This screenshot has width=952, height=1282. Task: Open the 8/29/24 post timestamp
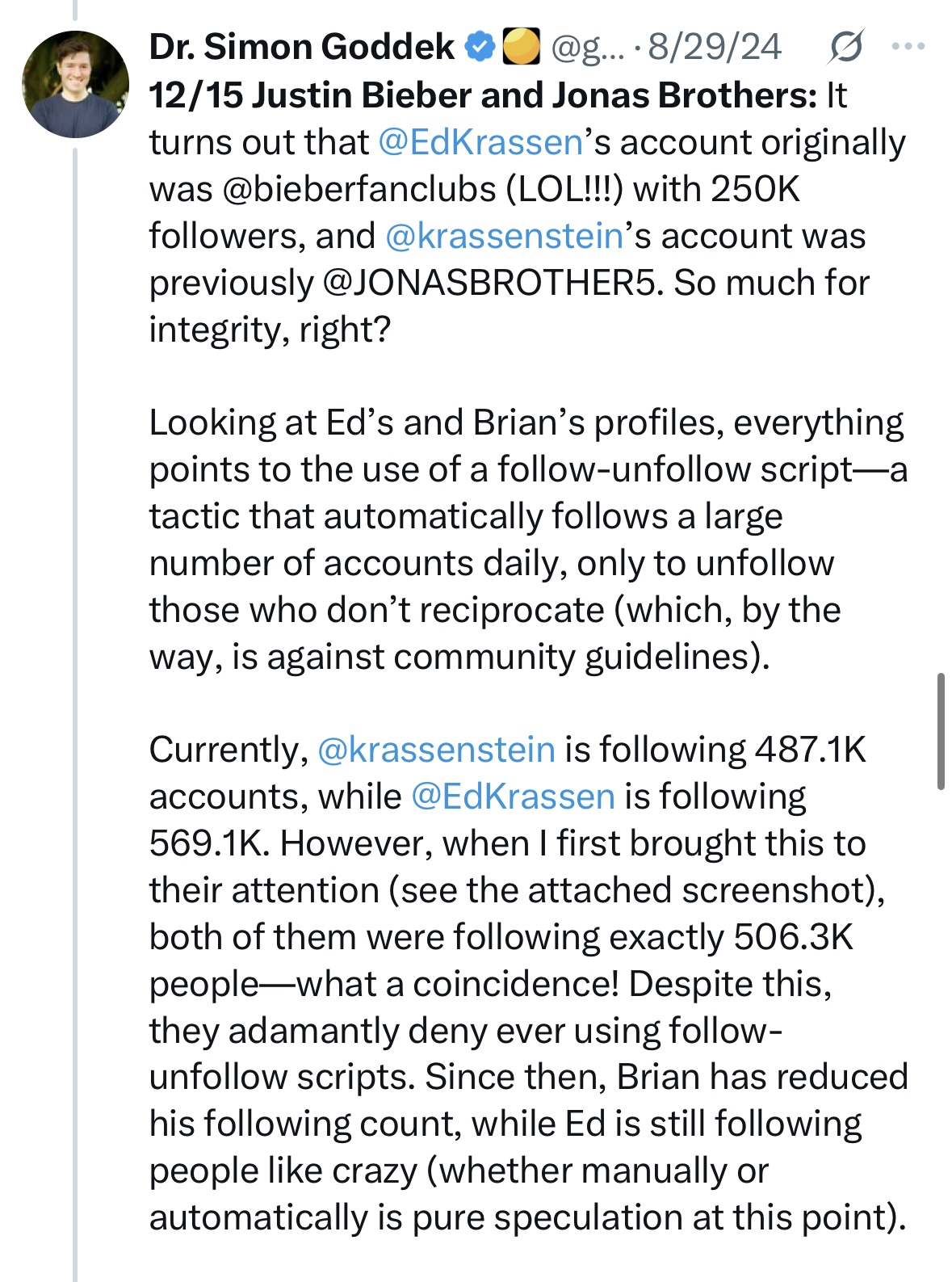(x=715, y=48)
